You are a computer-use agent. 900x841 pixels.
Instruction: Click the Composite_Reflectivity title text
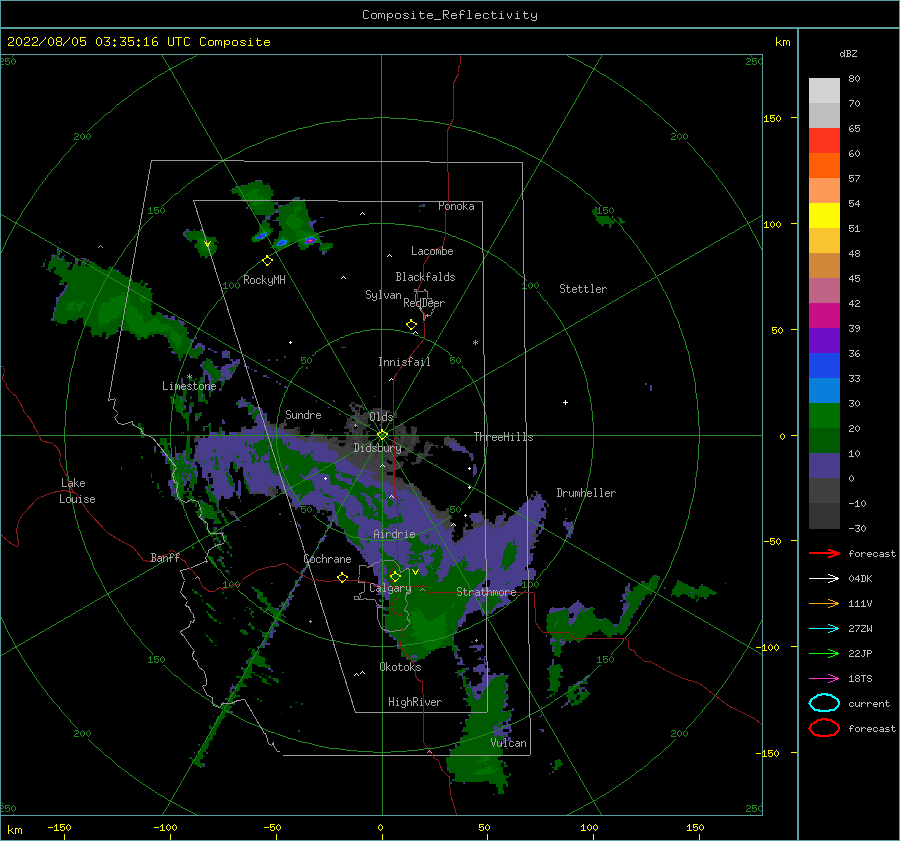450,15
